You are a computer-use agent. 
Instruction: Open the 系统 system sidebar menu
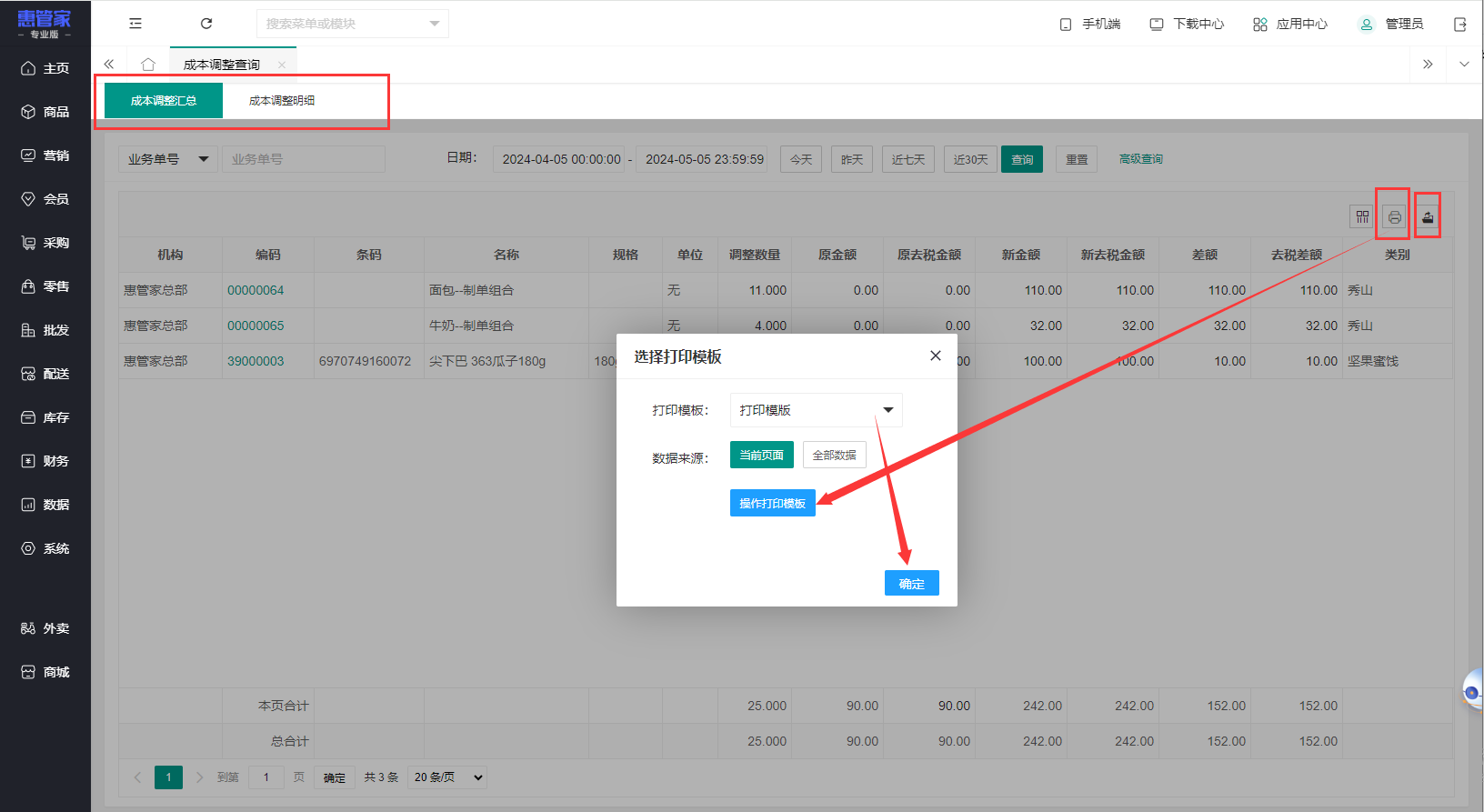pyautogui.click(x=45, y=548)
